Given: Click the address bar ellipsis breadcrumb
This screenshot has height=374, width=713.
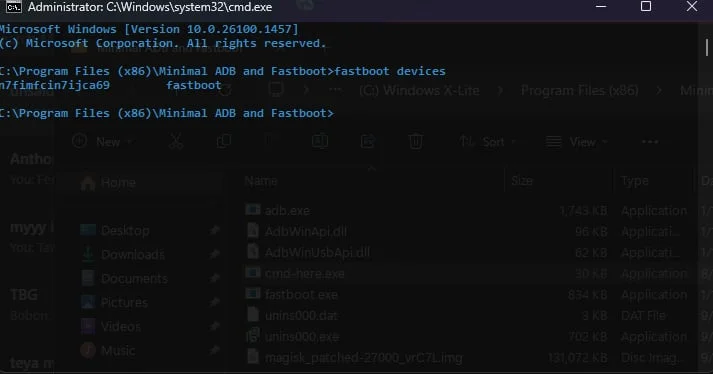Looking at the screenshot, I should point(335,90).
